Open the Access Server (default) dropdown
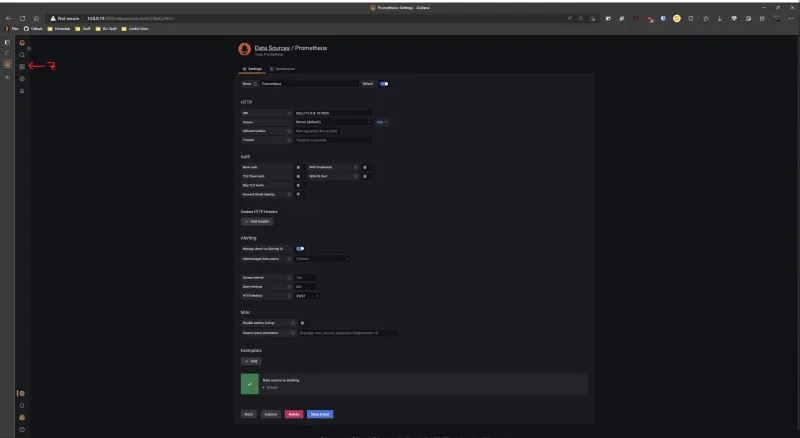The width and height of the screenshot is (800, 438). tap(333, 122)
